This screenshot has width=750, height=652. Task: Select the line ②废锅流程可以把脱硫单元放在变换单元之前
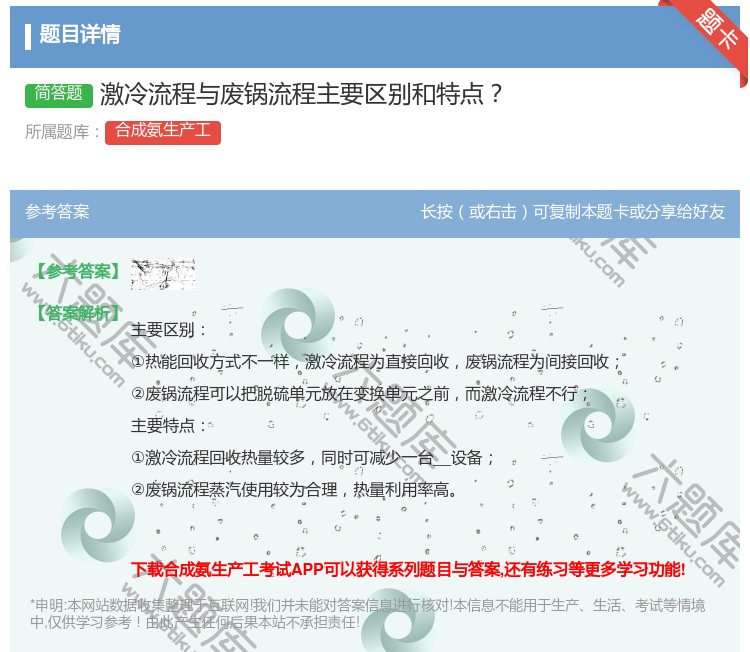click(360, 394)
